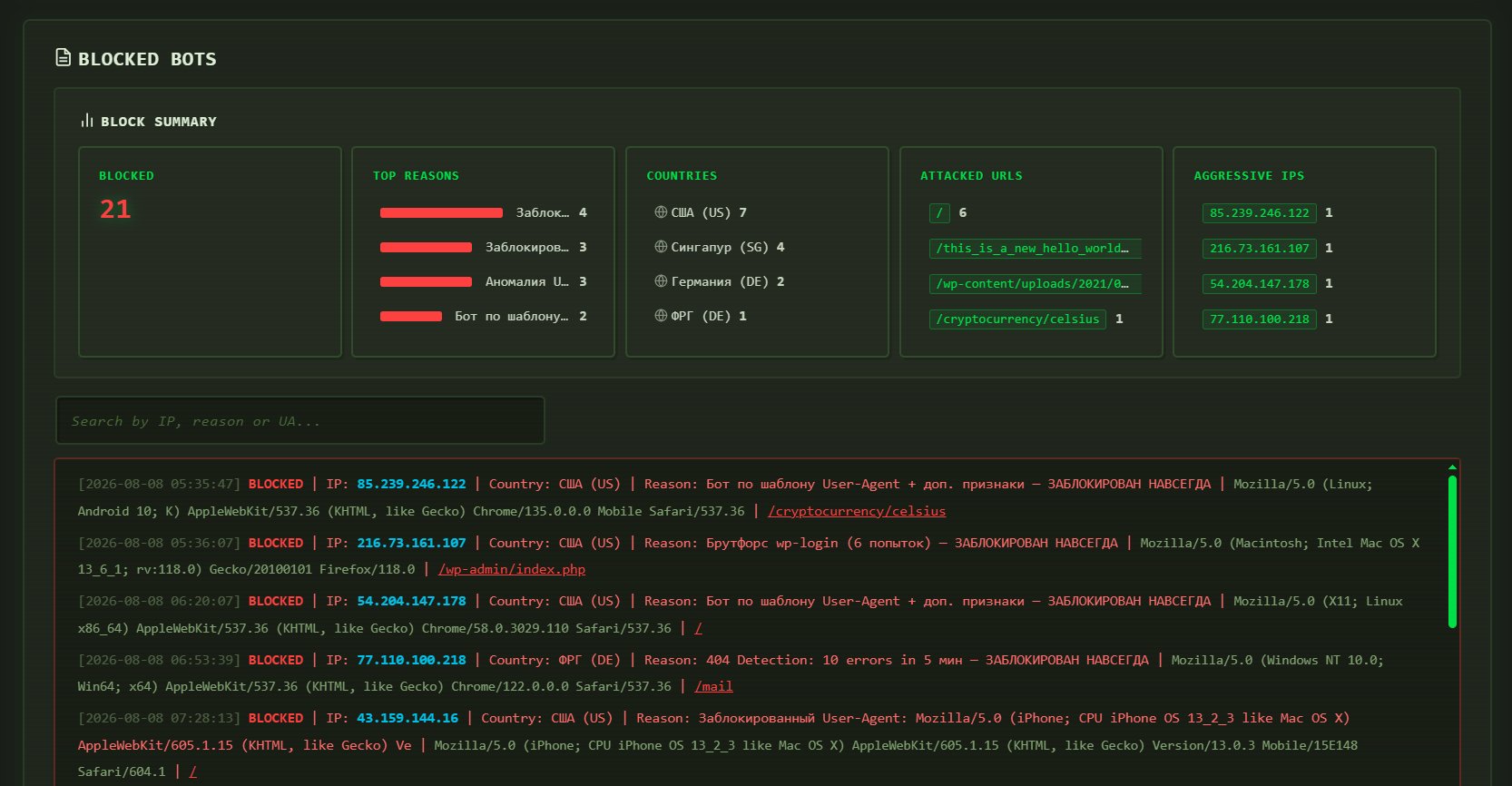Click the globe icon next to ФРГ (DE)
The image size is (1512, 786).
[661, 316]
